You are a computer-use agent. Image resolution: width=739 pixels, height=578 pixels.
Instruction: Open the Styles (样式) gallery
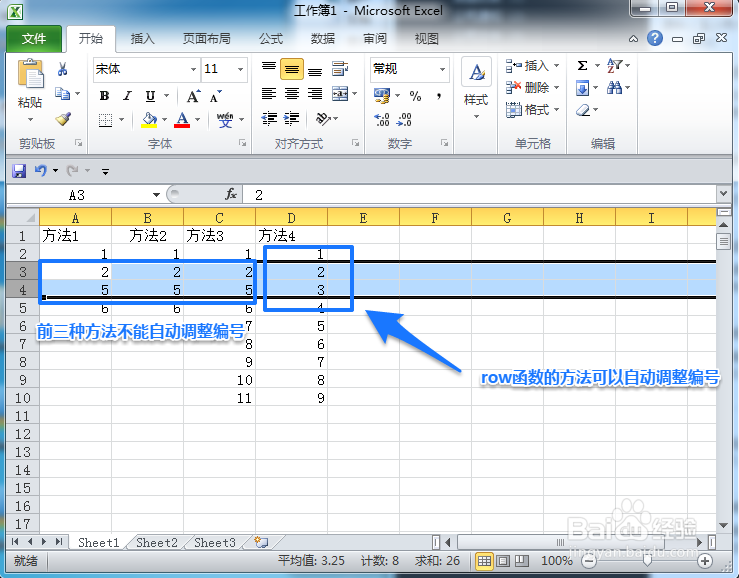coord(476,89)
